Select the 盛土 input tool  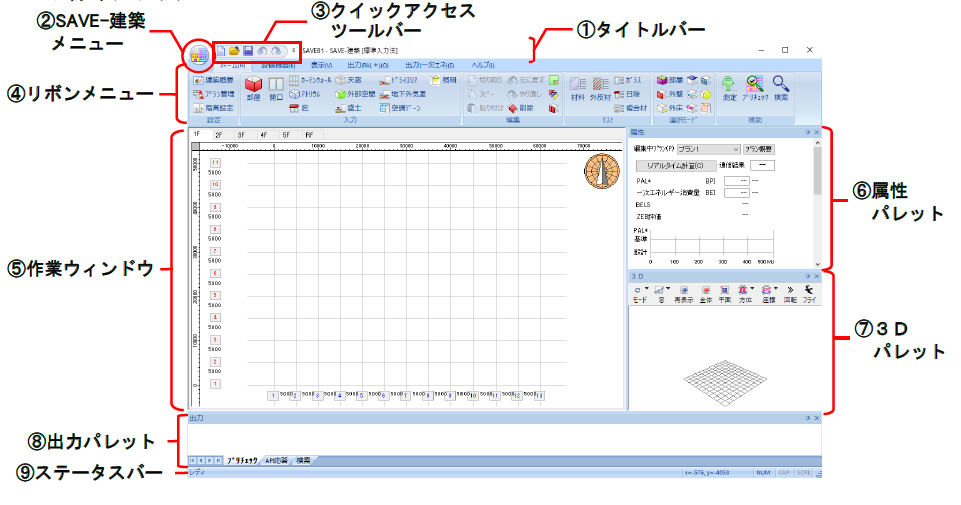(x=349, y=108)
